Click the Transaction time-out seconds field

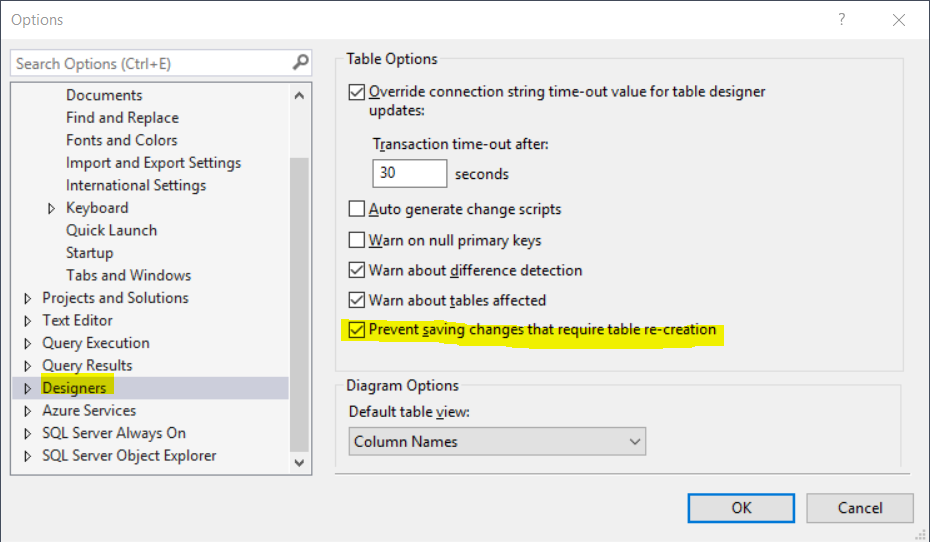tap(409, 173)
